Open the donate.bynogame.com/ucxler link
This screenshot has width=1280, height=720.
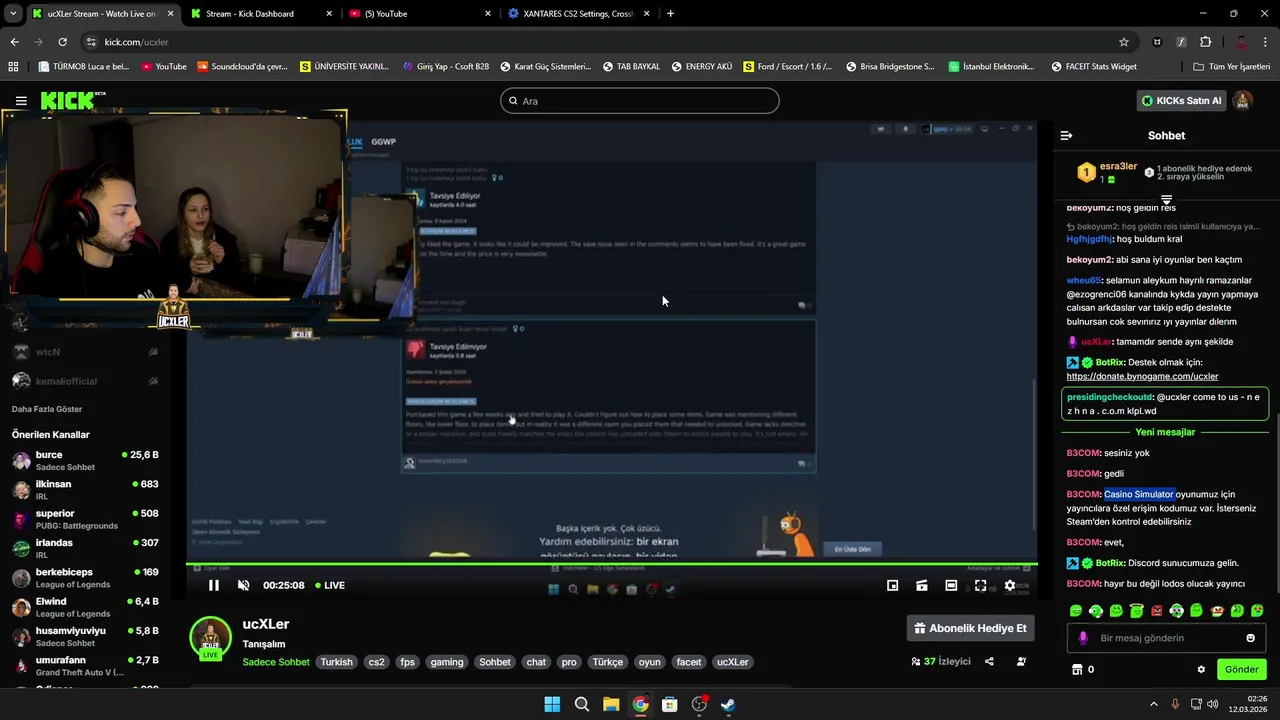click(x=1142, y=376)
